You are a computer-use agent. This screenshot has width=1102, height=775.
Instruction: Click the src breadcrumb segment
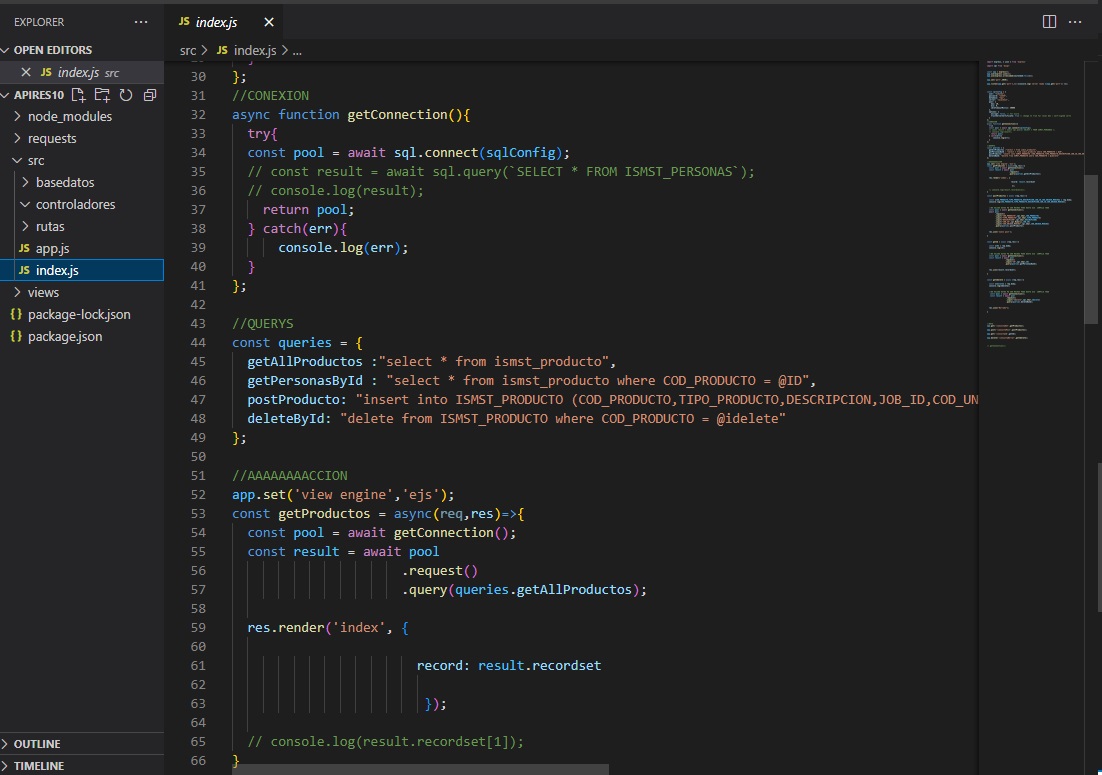pos(188,51)
